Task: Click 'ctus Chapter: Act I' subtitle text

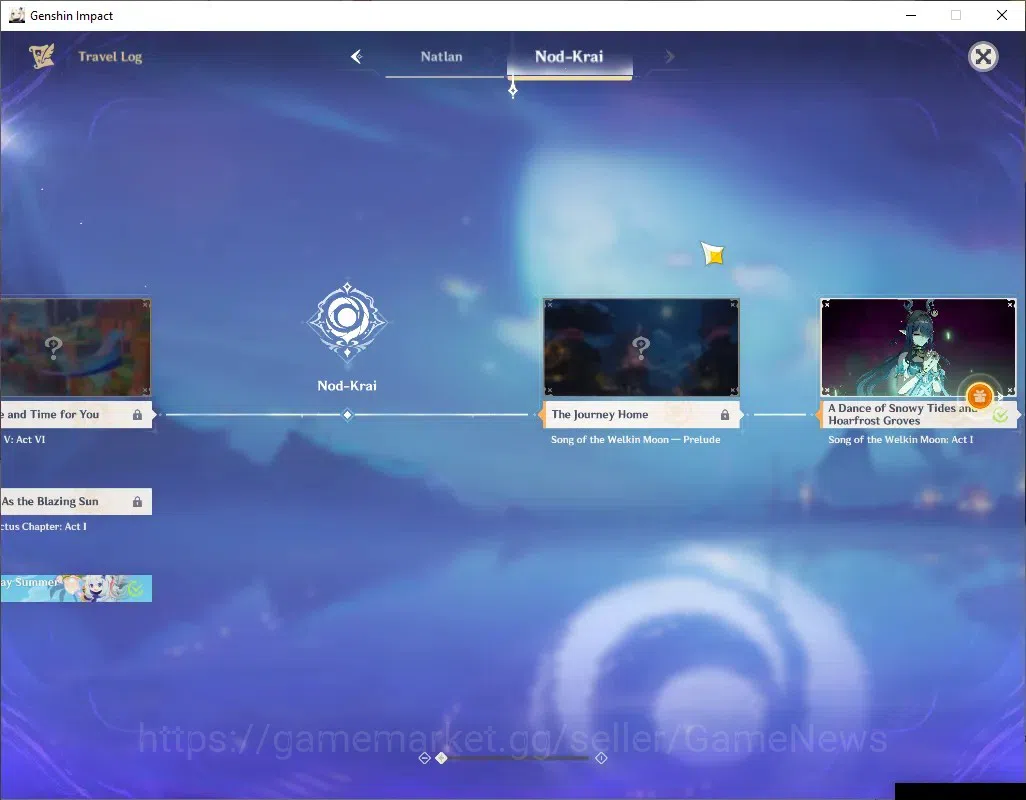Action: pyautogui.click(x=43, y=527)
